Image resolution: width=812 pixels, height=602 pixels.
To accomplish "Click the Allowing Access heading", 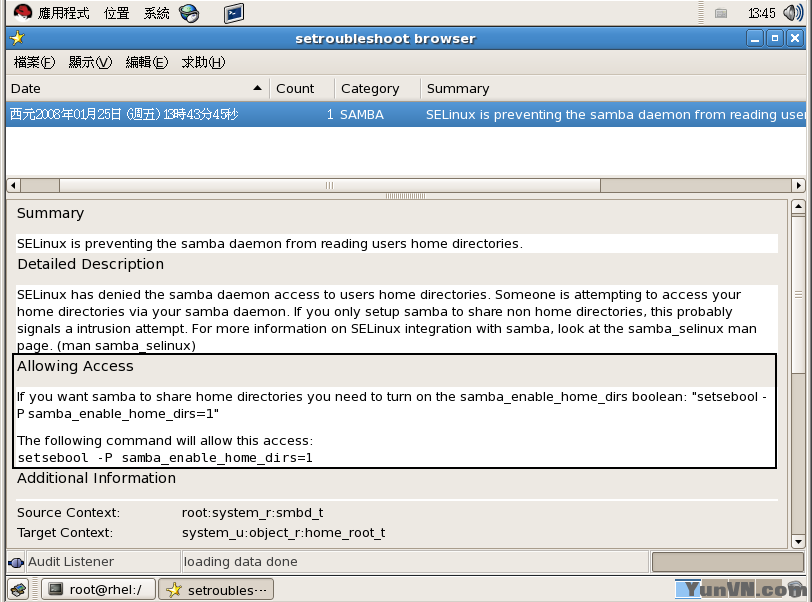I will tap(75, 366).
